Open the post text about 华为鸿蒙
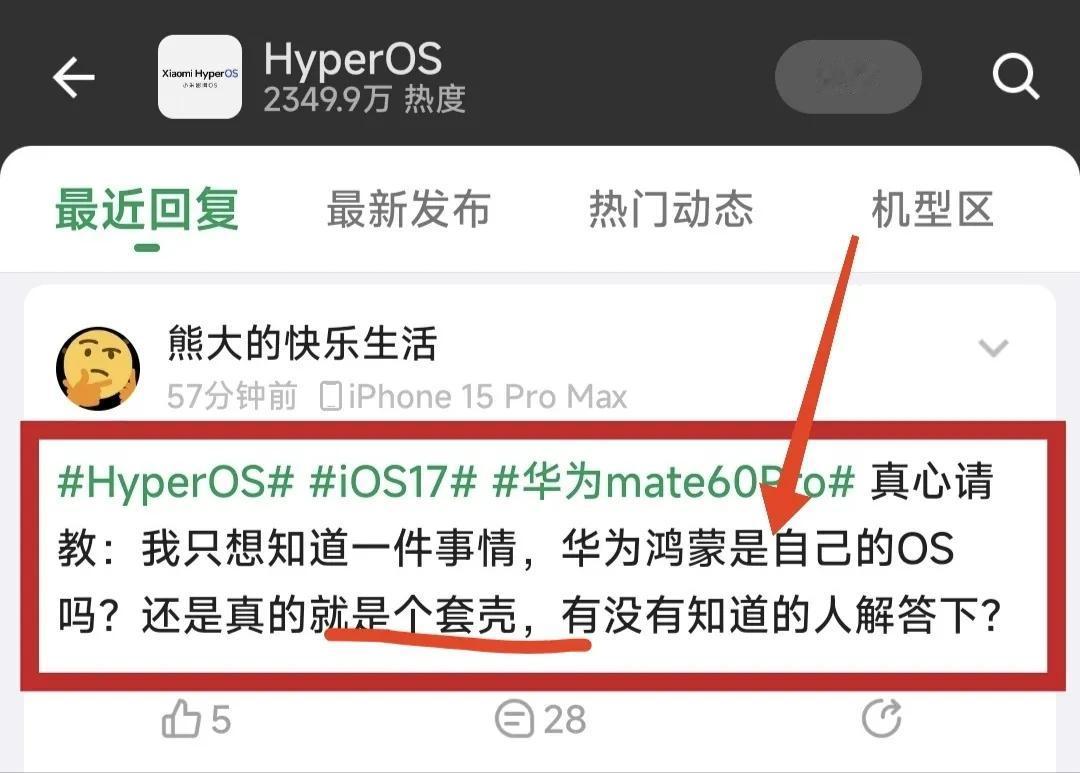Image resolution: width=1080 pixels, height=773 pixels. [529, 548]
